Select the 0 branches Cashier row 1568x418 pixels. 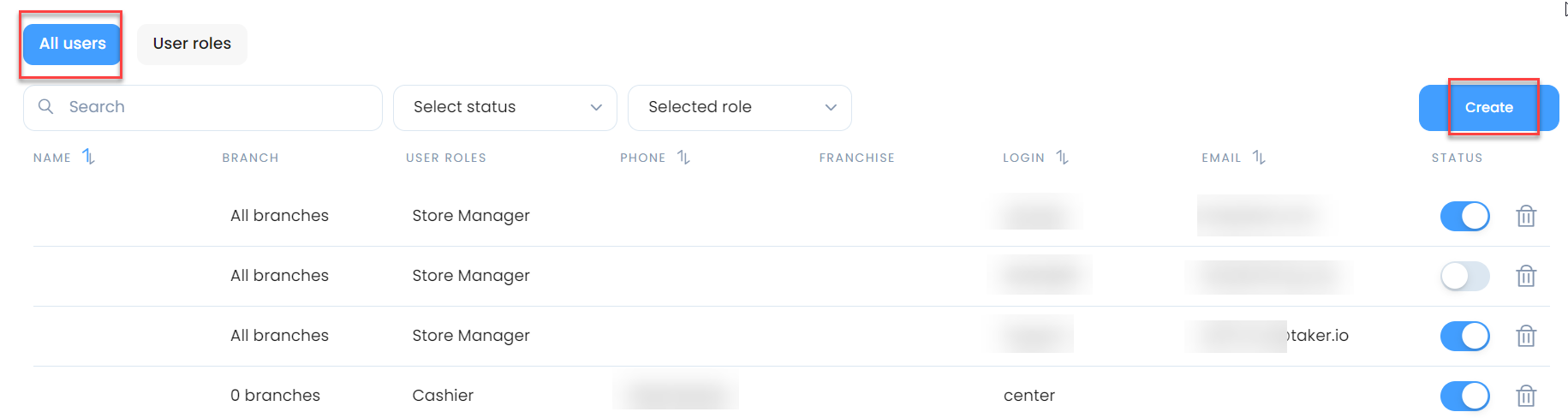coord(791,395)
